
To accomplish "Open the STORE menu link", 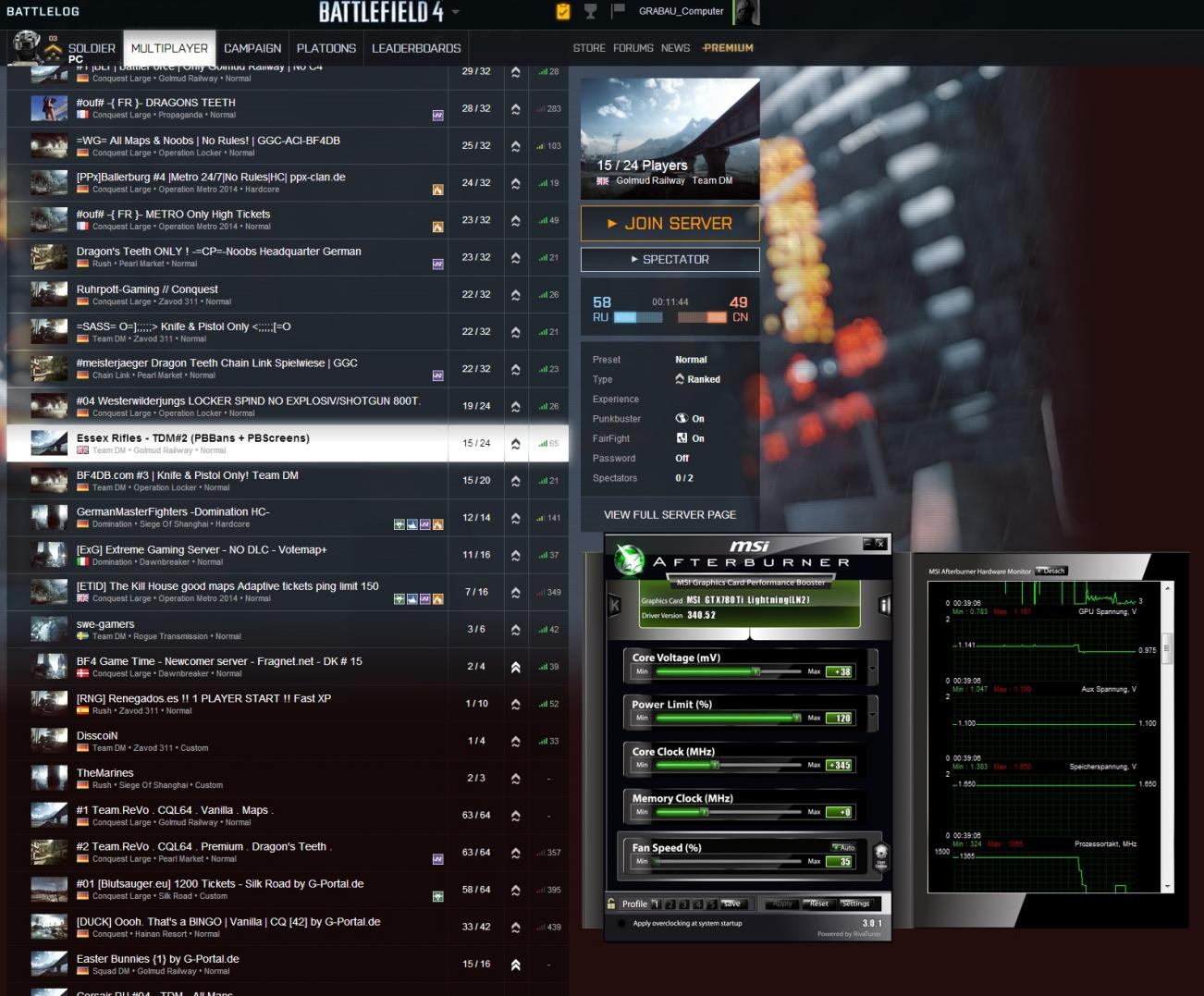I will click(x=589, y=48).
